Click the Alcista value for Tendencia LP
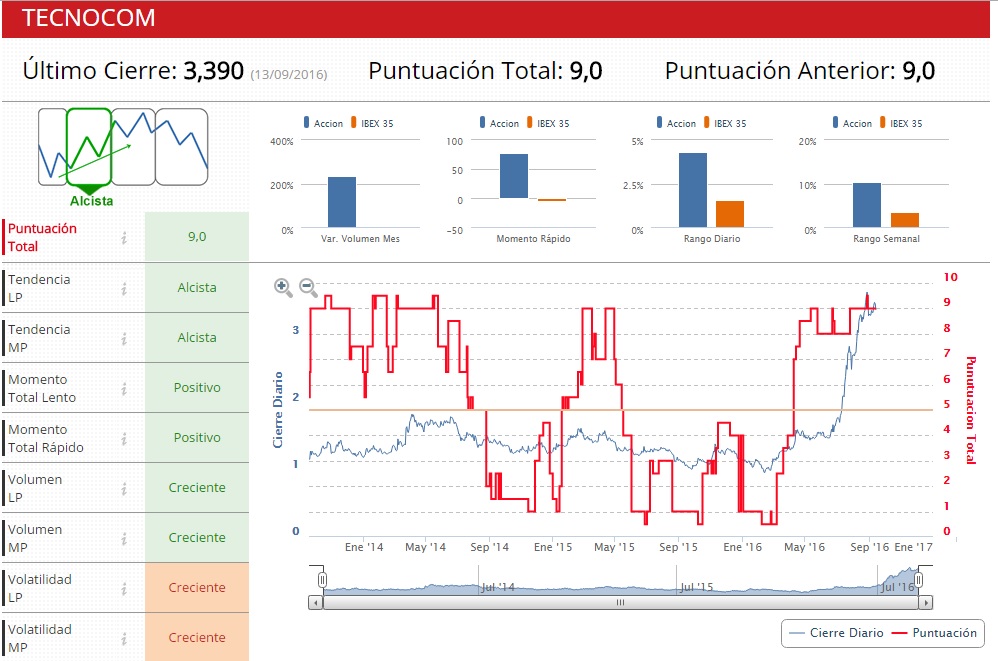 point(197,288)
